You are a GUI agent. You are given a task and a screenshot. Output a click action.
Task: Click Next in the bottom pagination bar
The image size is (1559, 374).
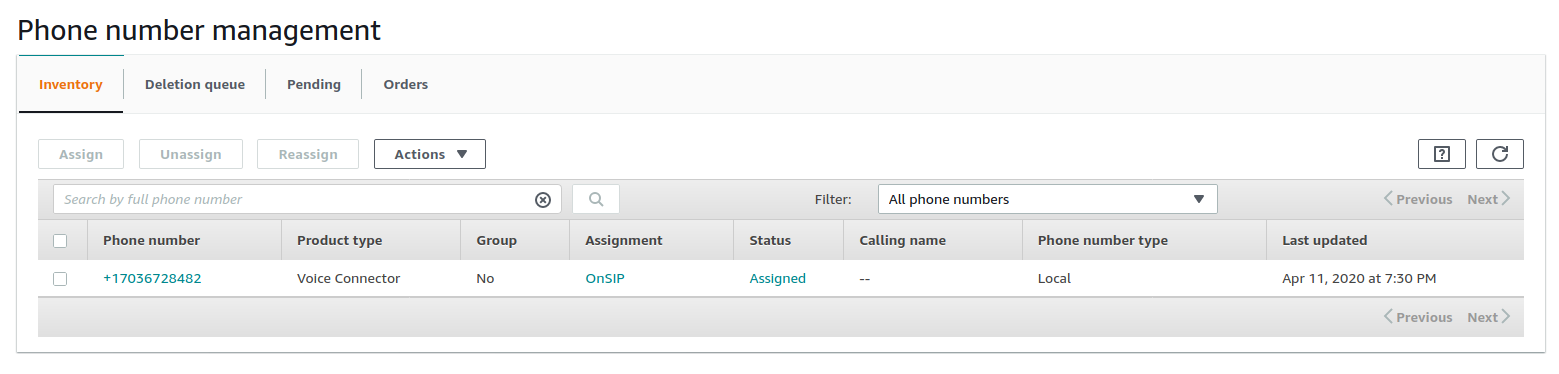point(1488,317)
